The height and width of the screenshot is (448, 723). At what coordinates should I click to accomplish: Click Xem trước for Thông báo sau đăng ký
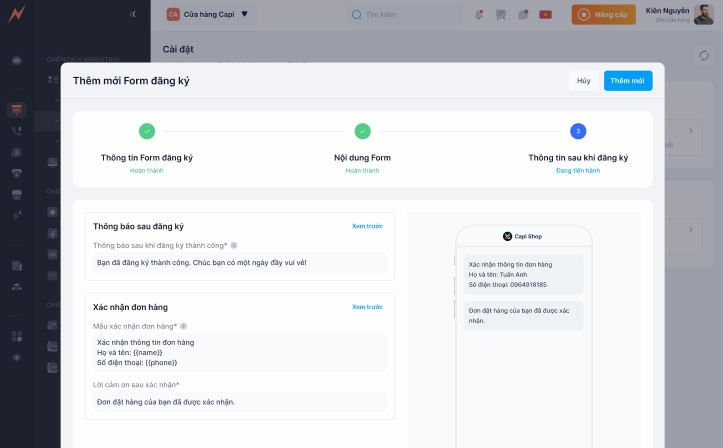[366, 226]
